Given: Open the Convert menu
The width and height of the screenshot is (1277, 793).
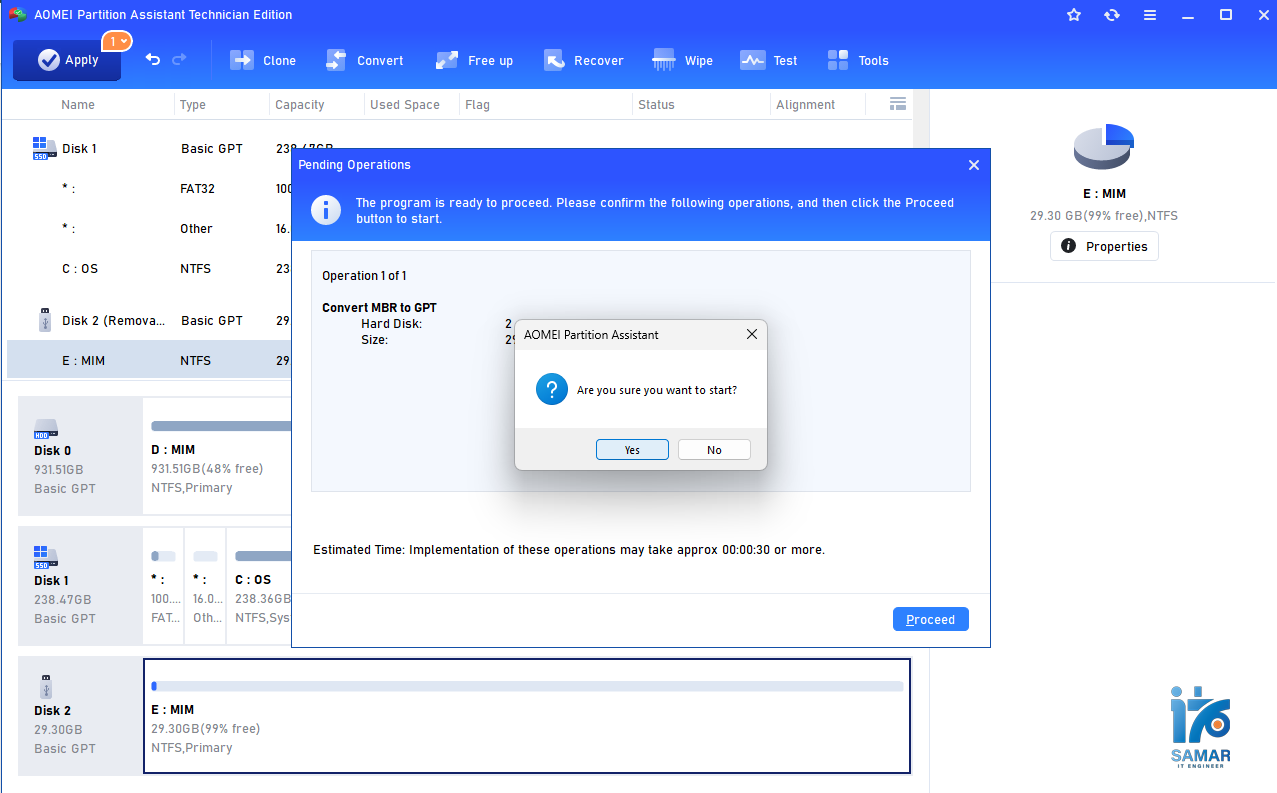Looking at the screenshot, I should (365, 60).
